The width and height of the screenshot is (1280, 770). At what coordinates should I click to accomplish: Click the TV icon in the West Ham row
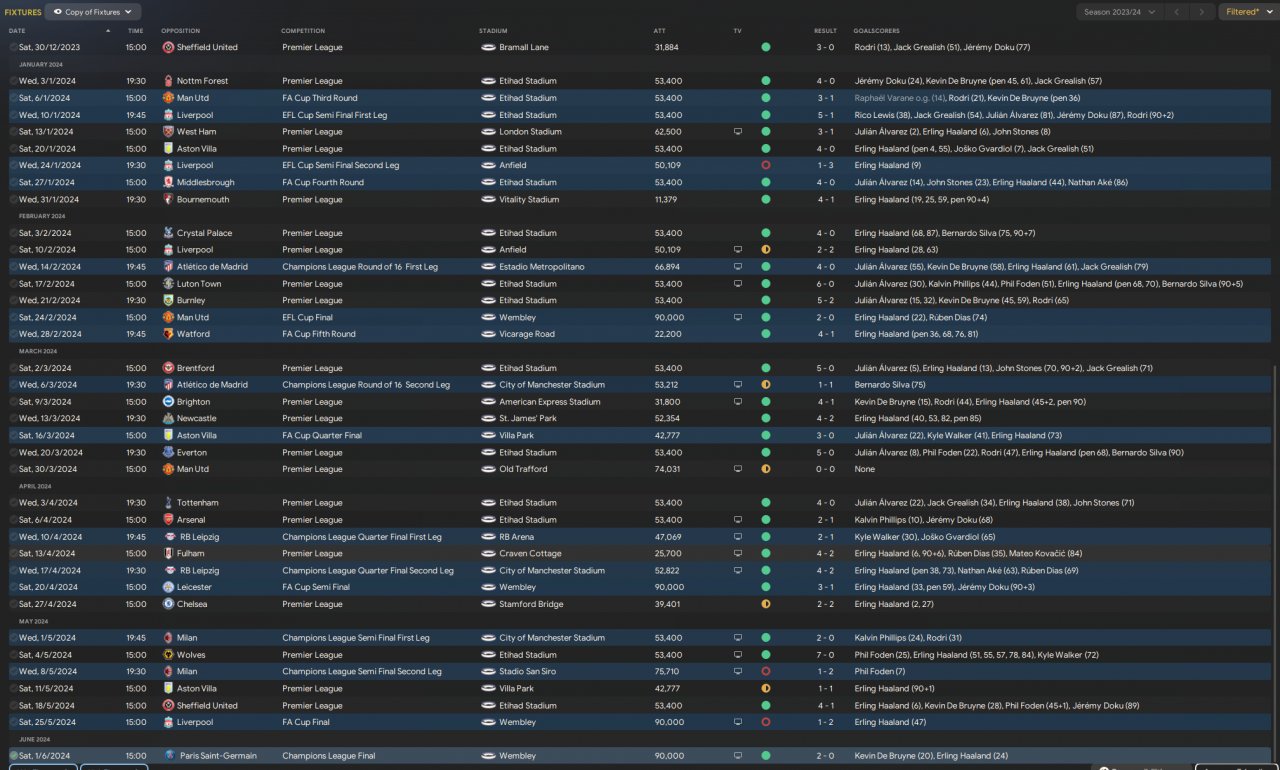[x=738, y=132]
